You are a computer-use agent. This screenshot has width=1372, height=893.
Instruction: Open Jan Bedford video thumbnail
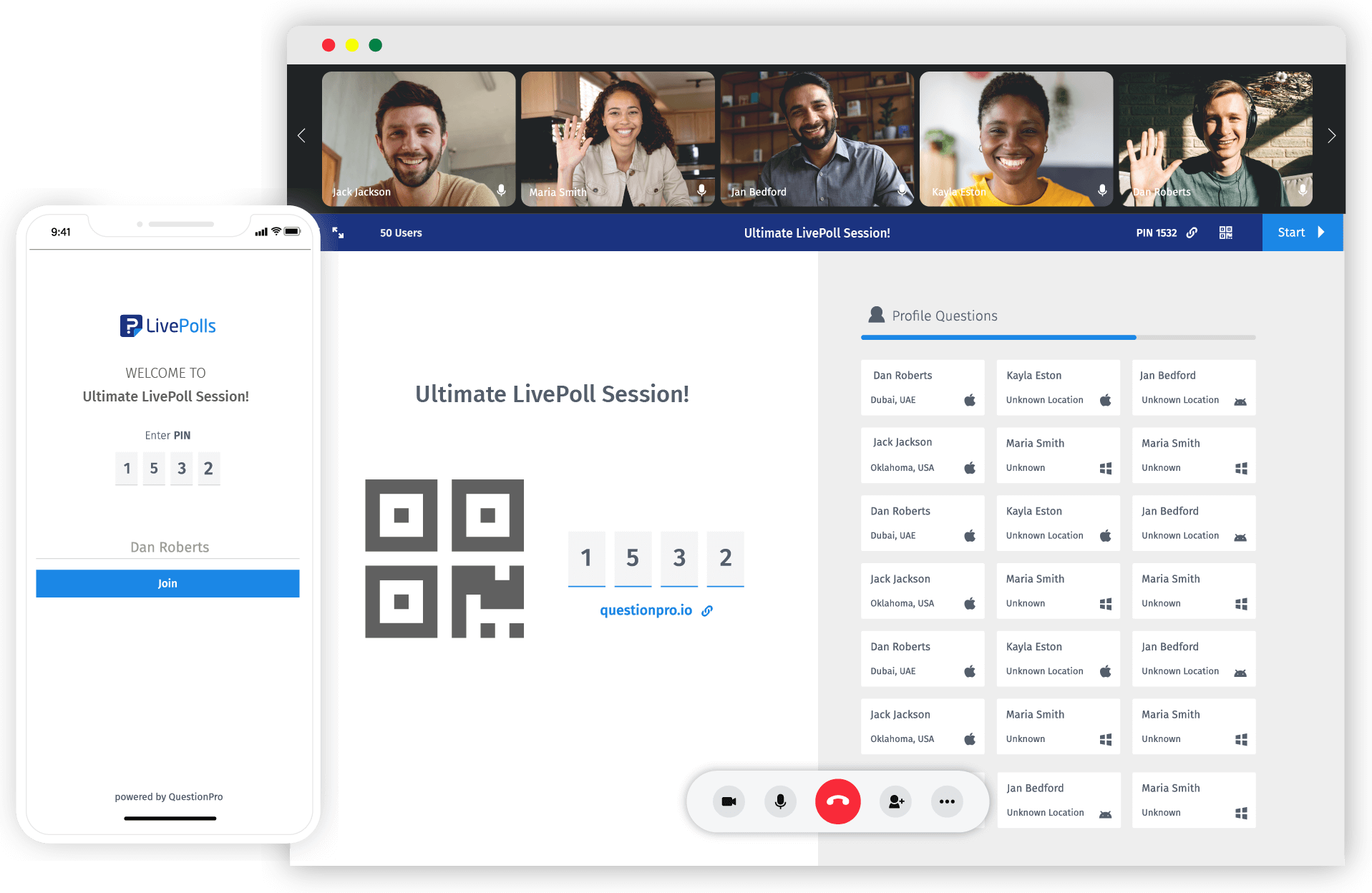coord(817,139)
